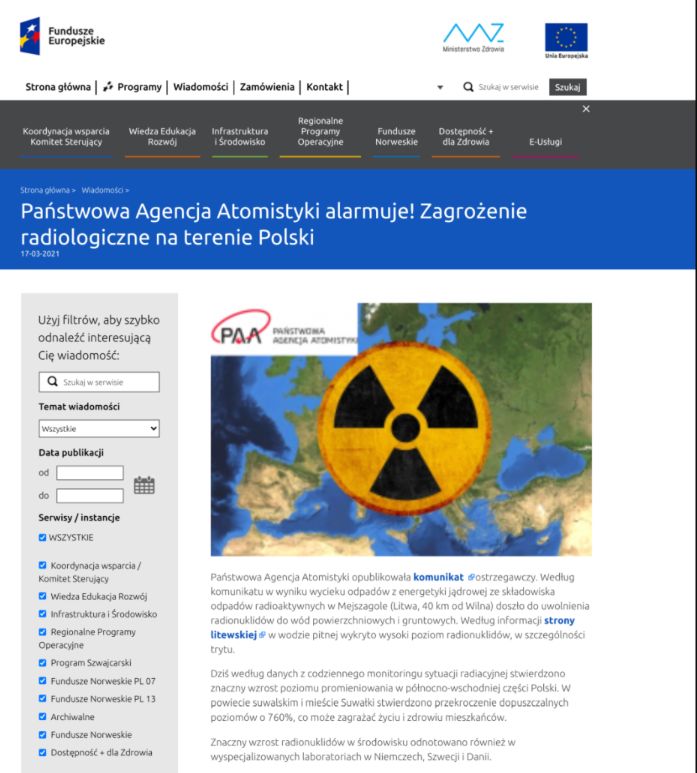Select Regionalne Programy Operacyjne tab

(x=320, y=131)
